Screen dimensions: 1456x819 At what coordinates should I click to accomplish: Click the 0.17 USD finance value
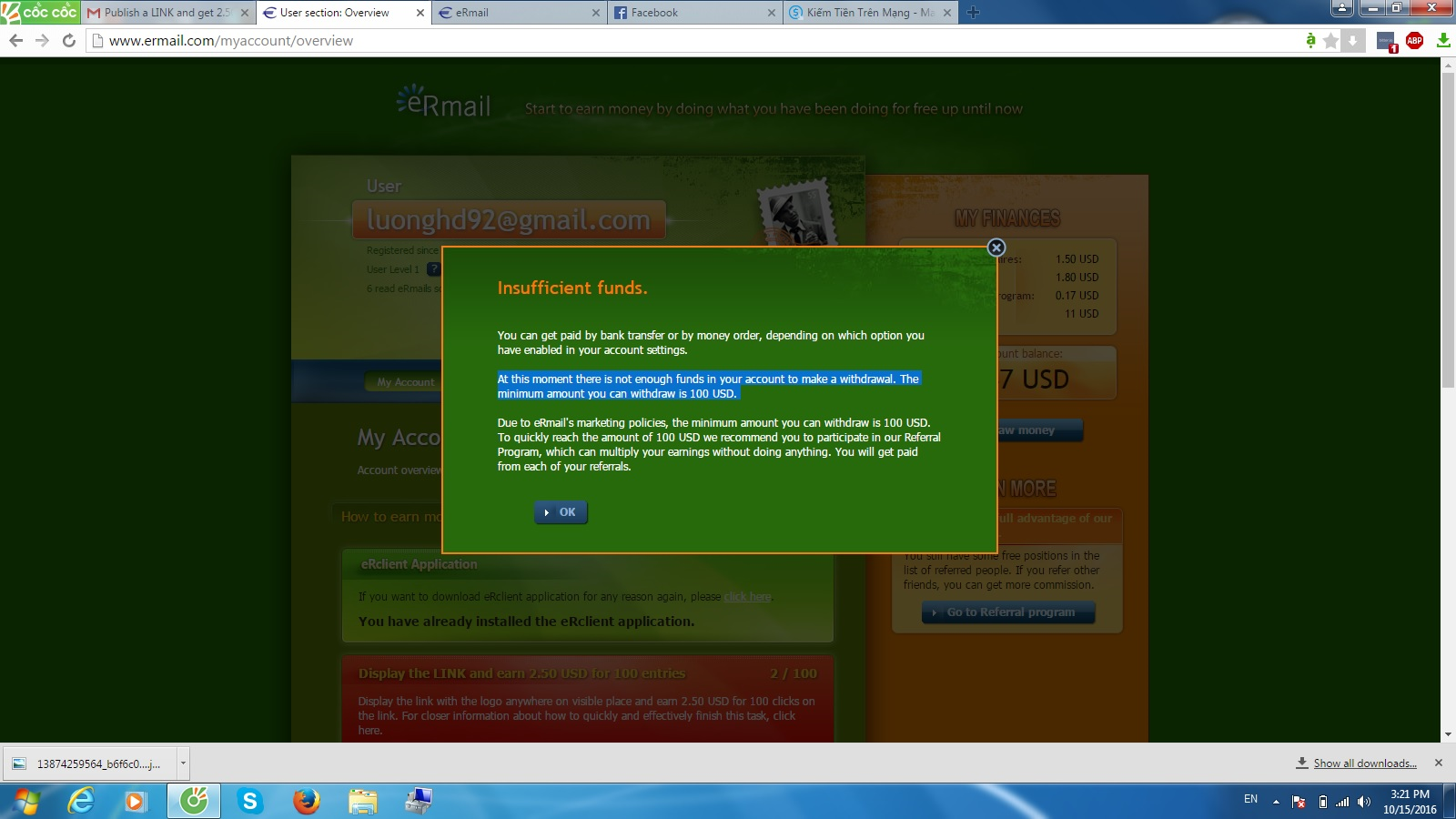click(1077, 296)
